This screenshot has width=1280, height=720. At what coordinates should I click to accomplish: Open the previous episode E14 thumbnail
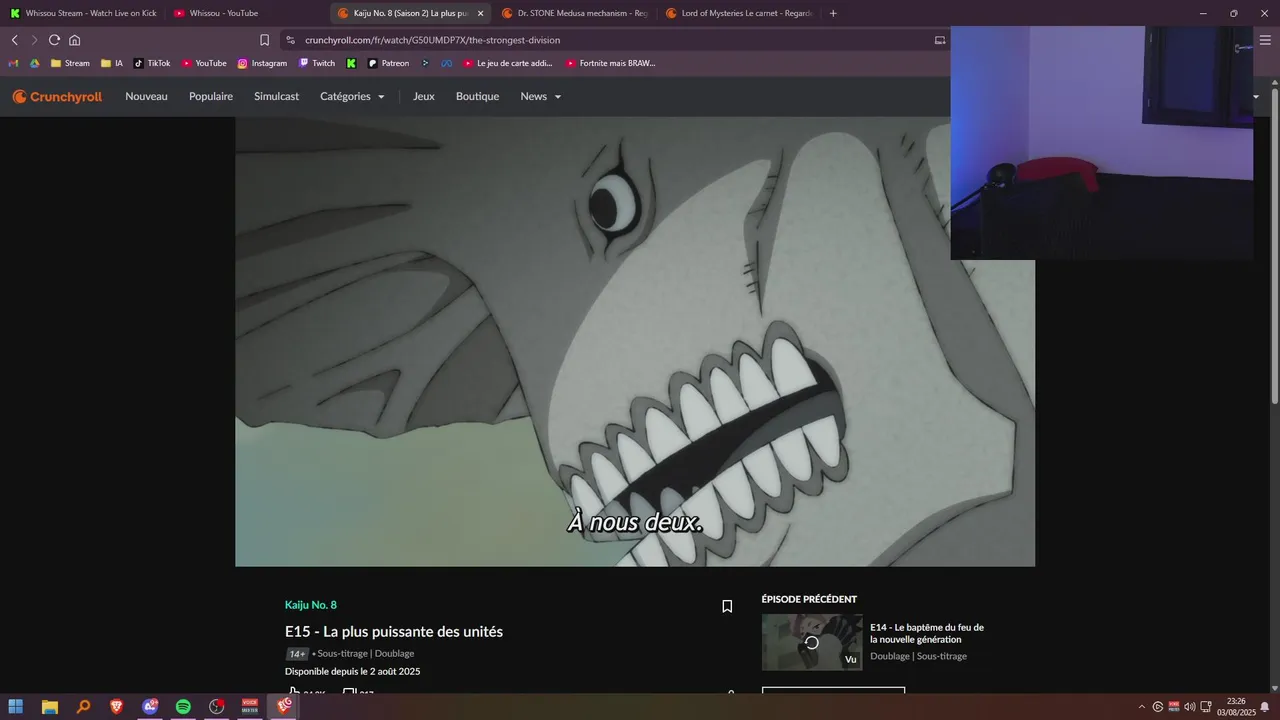tap(812, 642)
